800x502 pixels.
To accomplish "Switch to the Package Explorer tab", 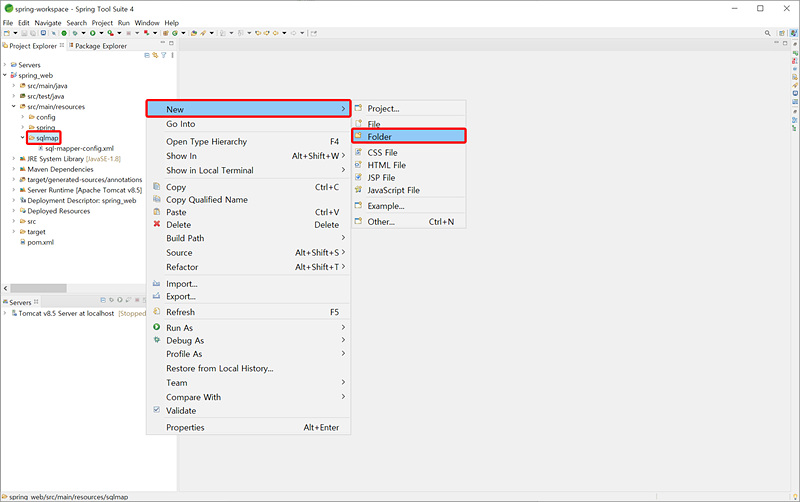I will point(98,46).
